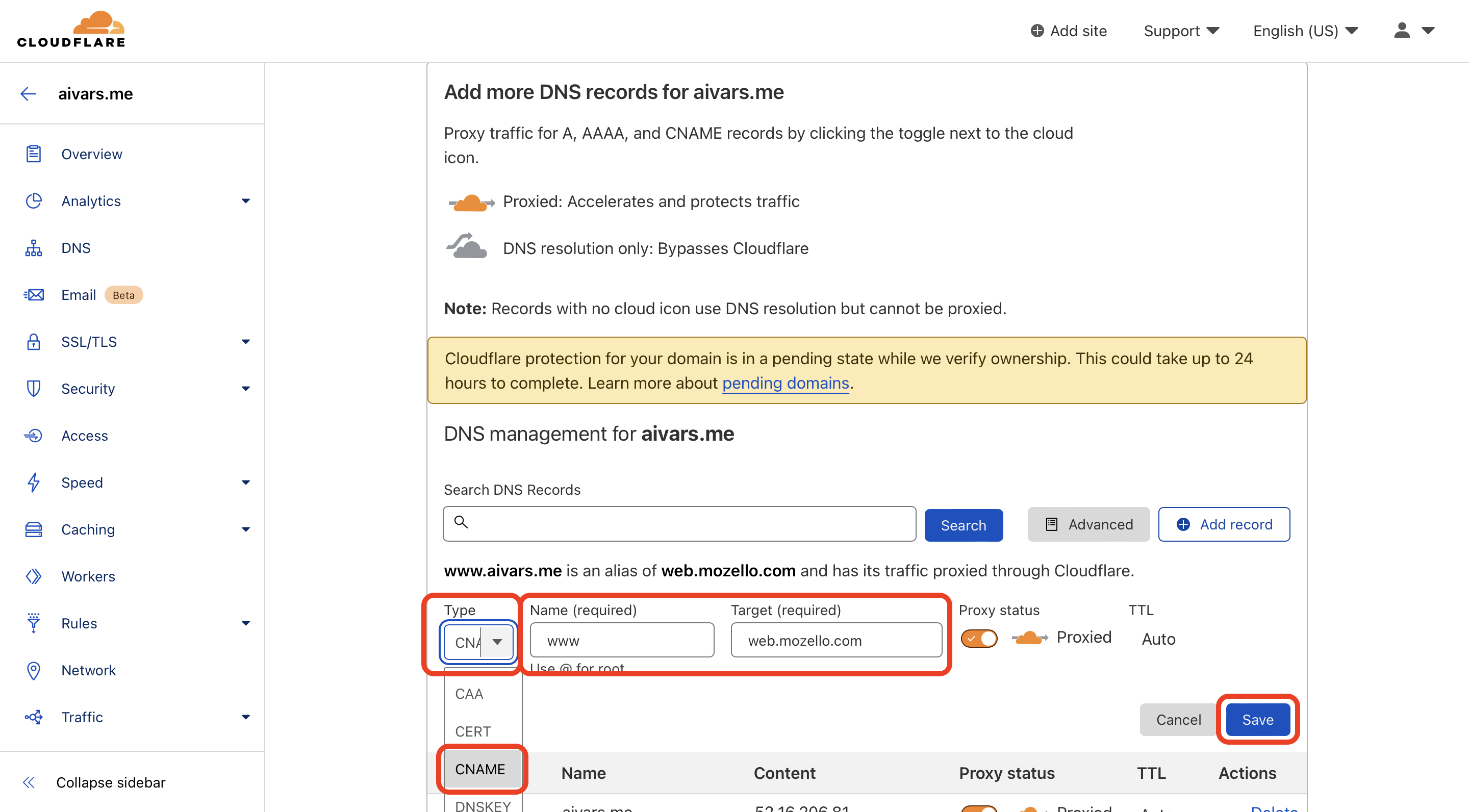Expand the Traffic menu arrow
Image resolution: width=1469 pixels, height=812 pixels.
coord(246,717)
